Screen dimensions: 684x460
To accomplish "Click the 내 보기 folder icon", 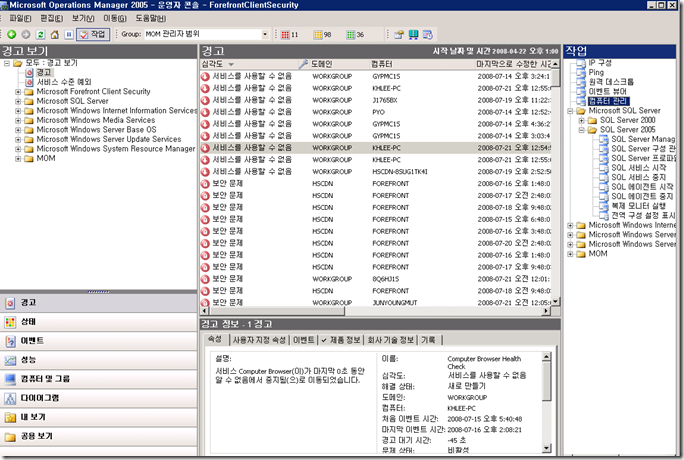I will point(10,417).
